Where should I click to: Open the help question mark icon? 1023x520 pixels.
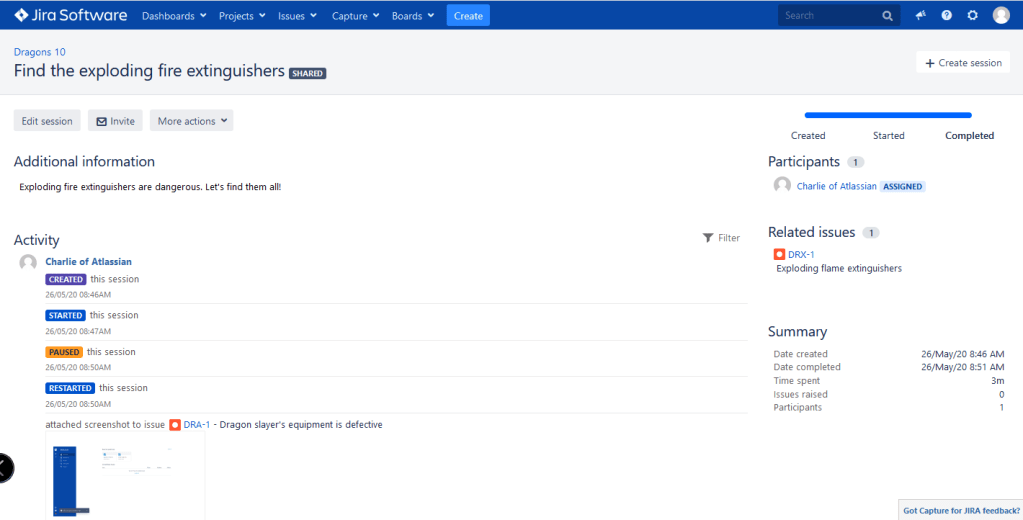point(946,16)
